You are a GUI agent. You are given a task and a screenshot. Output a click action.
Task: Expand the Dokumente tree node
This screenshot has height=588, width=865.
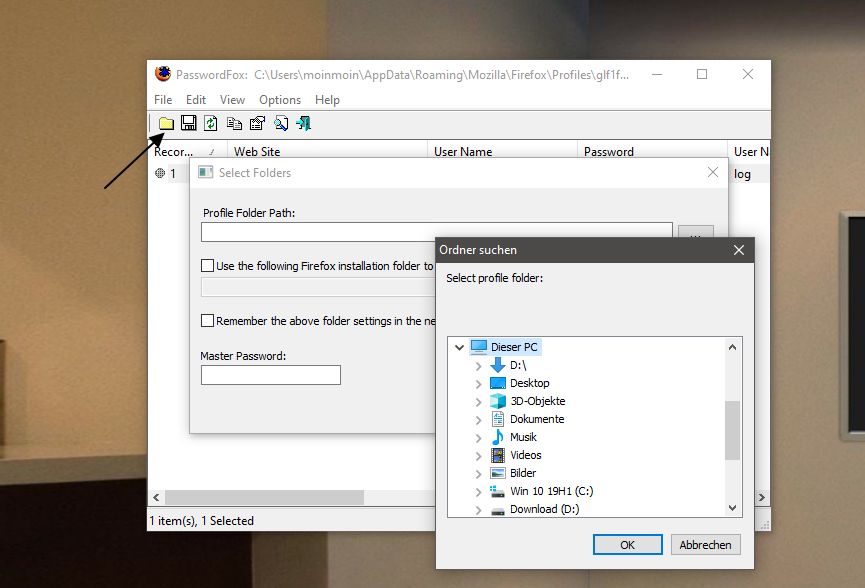coord(479,419)
